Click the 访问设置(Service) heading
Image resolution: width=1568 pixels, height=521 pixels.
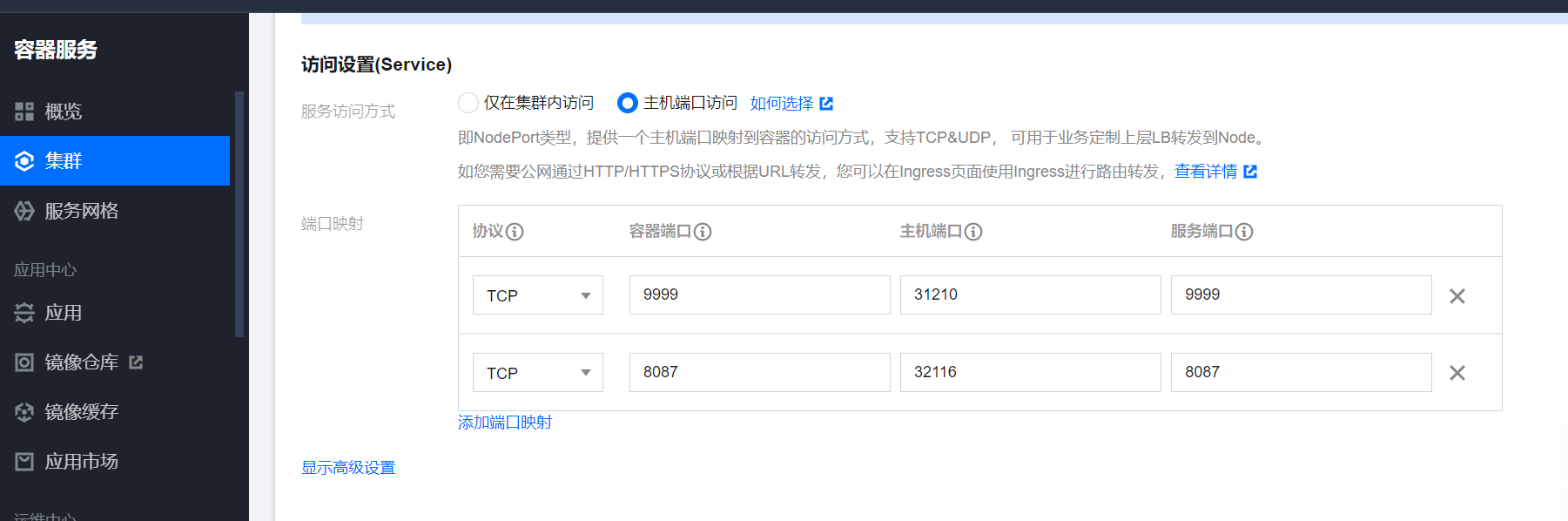coord(377,64)
